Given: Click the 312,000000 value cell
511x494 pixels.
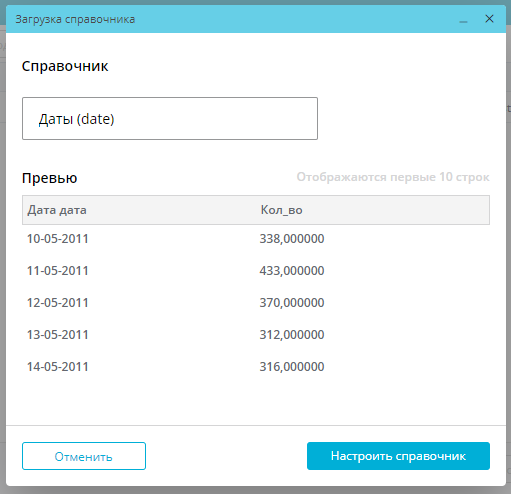Looking at the screenshot, I should [292, 335].
